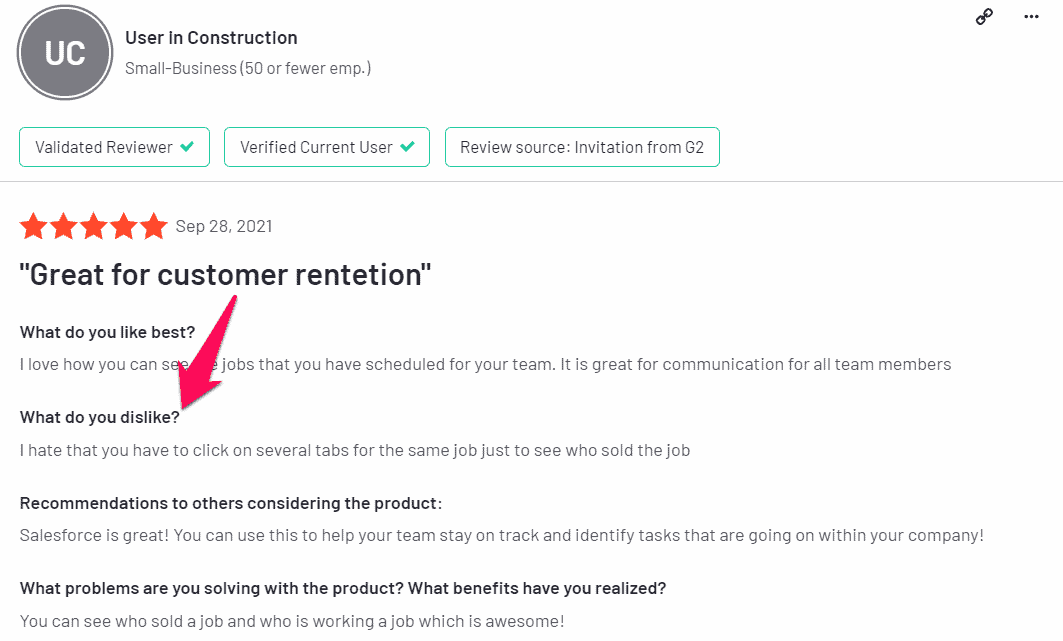Open the three-dot more options menu
The height and width of the screenshot is (641, 1063).
click(x=1031, y=17)
